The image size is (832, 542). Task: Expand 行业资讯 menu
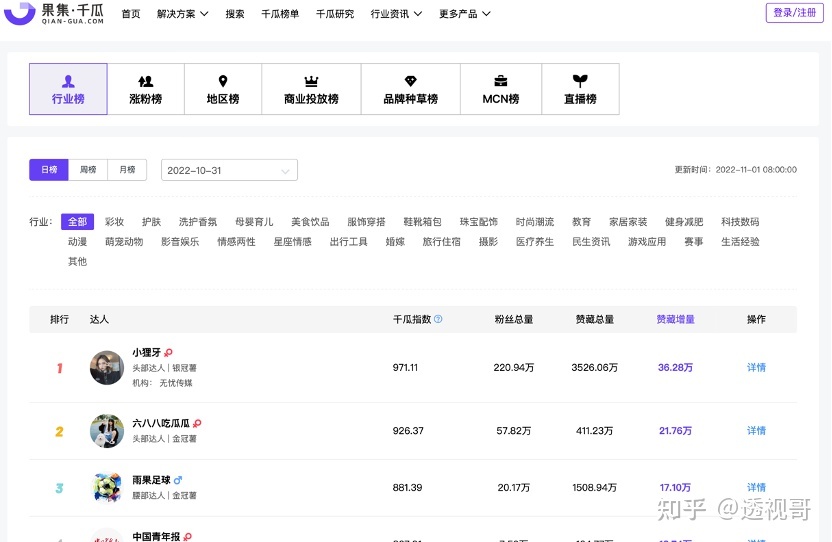pyautogui.click(x=396, y=14)
